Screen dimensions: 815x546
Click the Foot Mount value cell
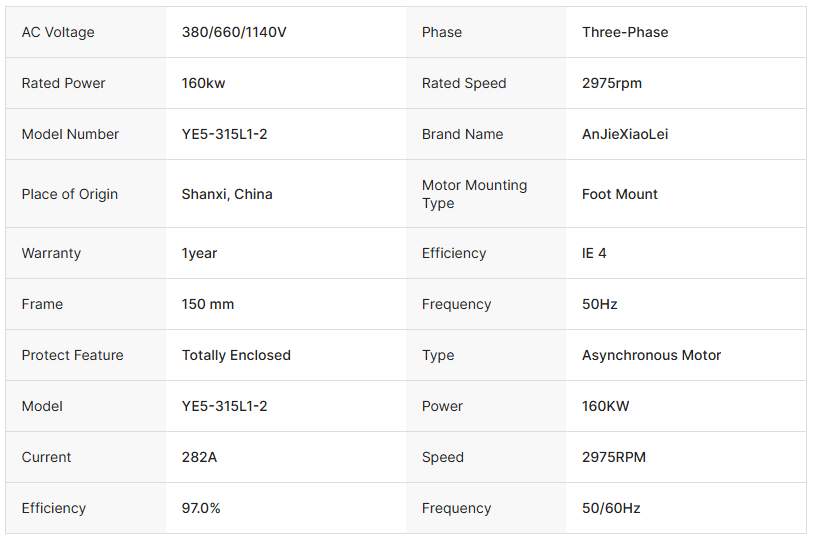tap(620, 194)
